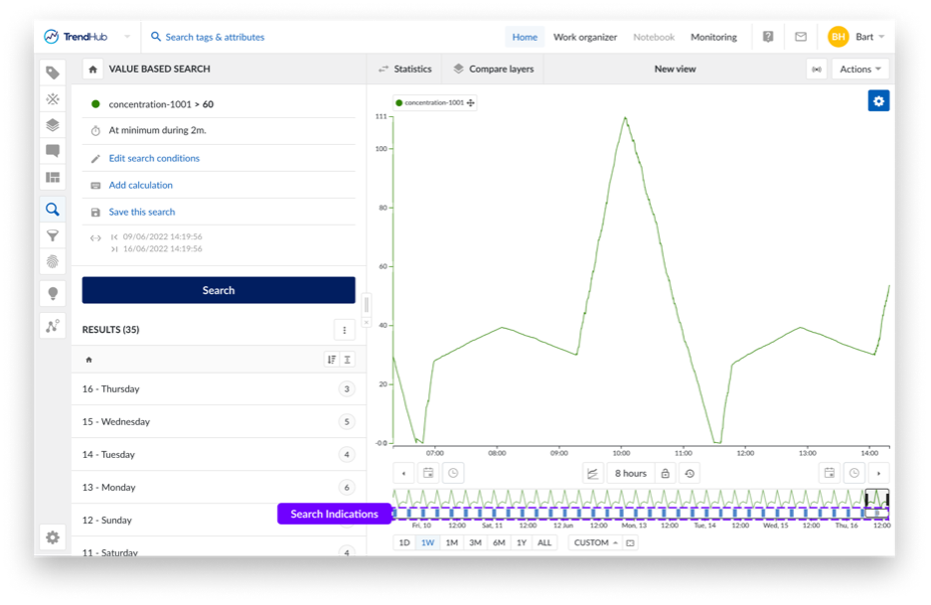
Task: Expand the 14 - Tuesday results group
Action: click(218, 454)
